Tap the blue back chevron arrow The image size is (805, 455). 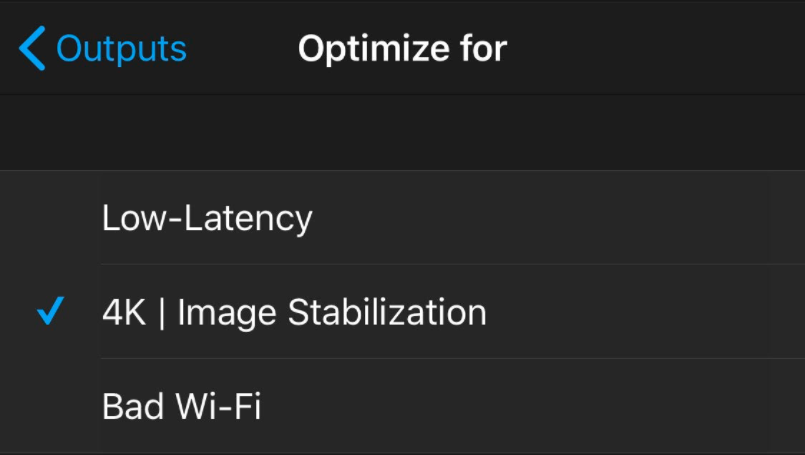click(32, 48)
